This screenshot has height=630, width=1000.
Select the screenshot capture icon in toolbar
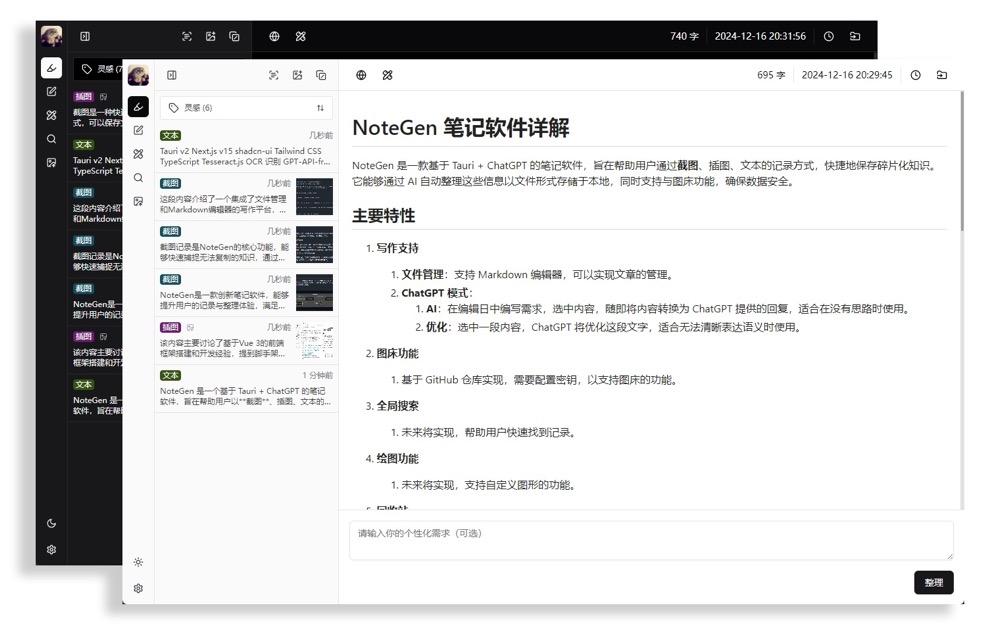(x=273, y=75)
